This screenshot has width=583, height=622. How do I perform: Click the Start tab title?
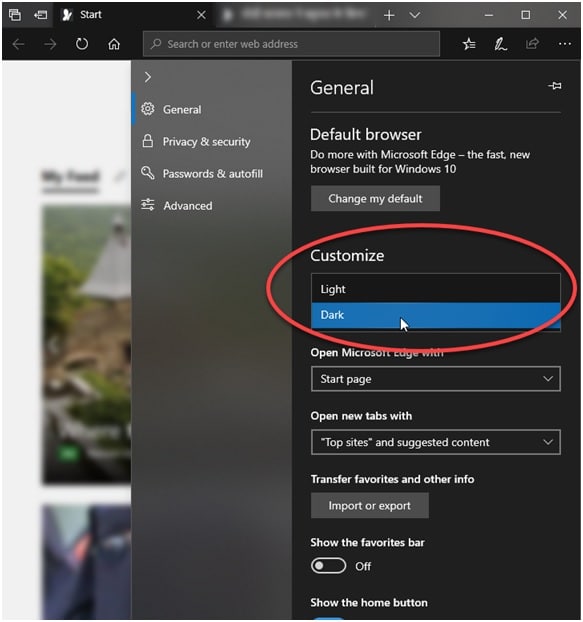(x=91, y=15)
